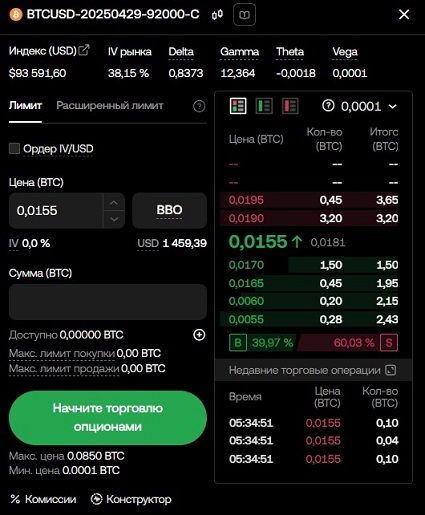Click Начните торговлю опционами button
This screenshot has width=425, height=515.
108,417
